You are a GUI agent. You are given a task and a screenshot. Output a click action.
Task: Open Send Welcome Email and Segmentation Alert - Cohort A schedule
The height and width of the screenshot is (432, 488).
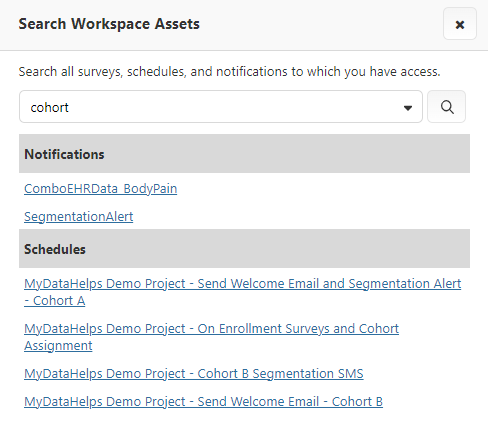(242, 292)
